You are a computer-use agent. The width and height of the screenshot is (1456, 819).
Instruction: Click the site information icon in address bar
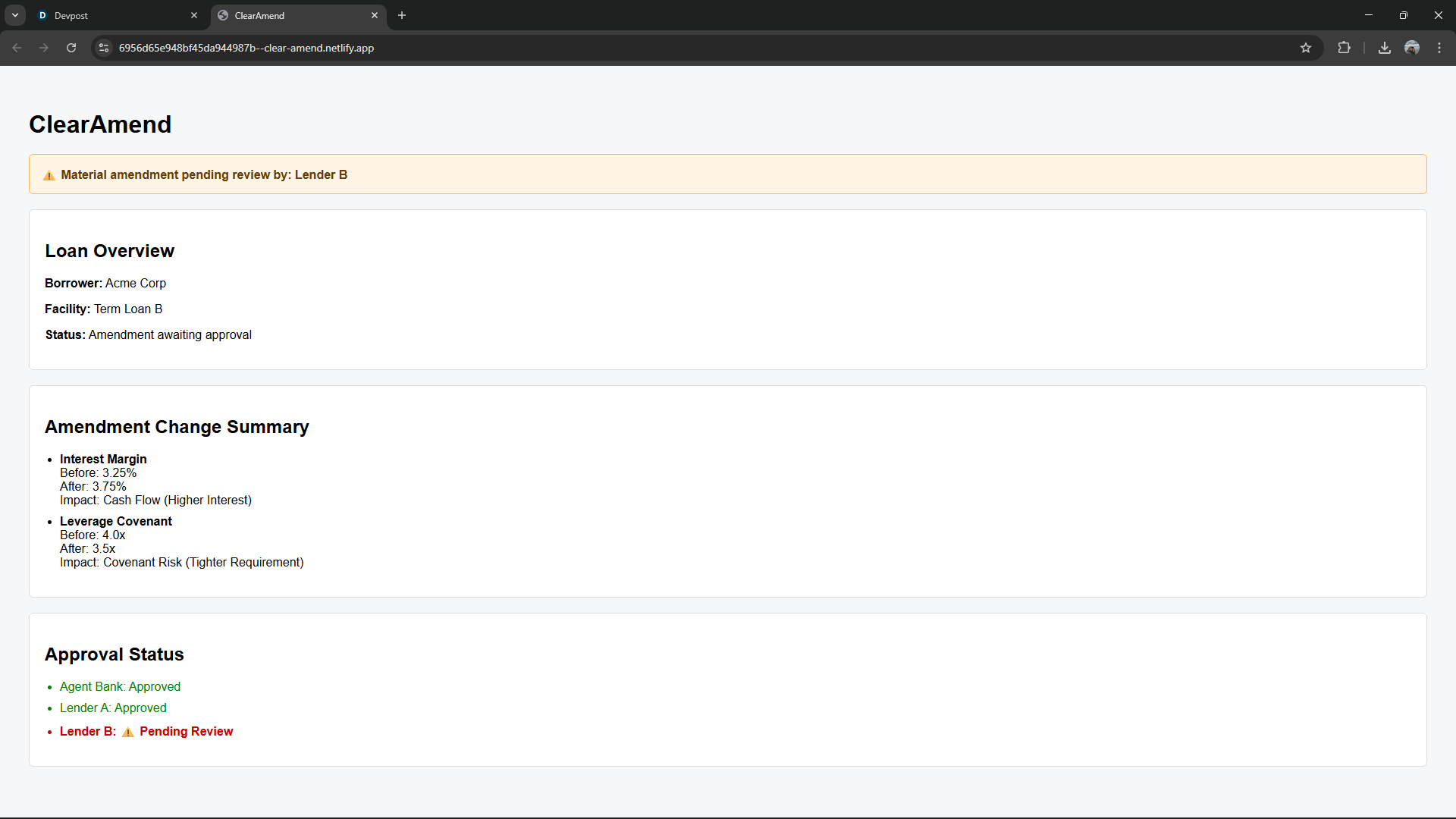(105, 48)
